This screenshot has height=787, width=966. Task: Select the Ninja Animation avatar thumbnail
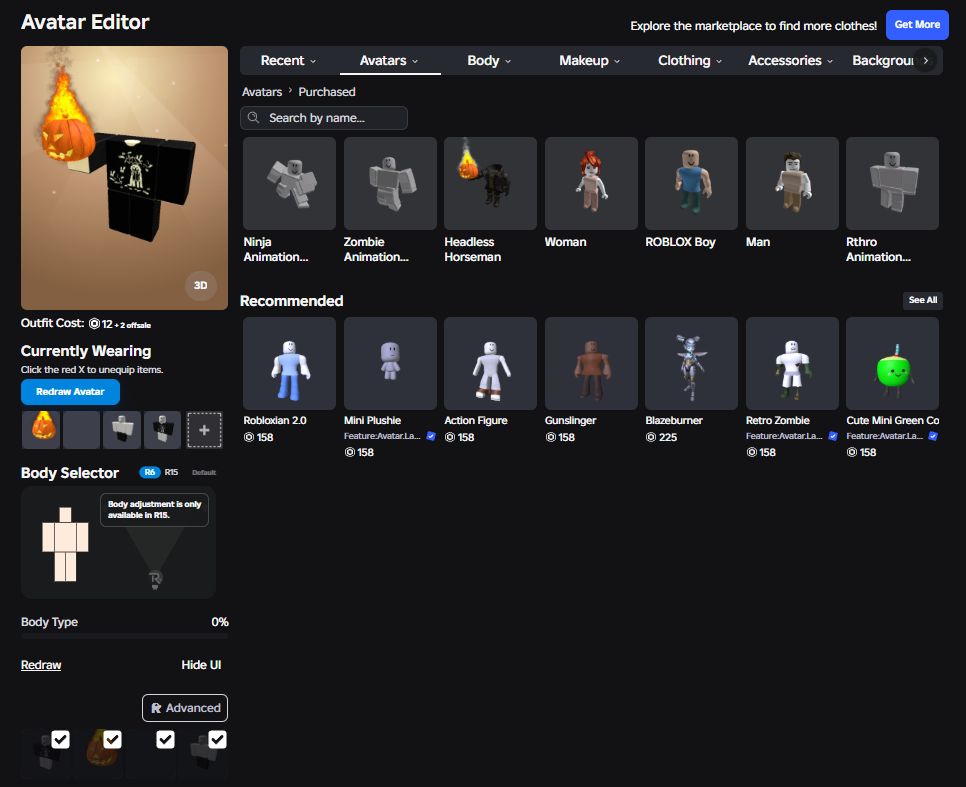click(x=290, y=183)
